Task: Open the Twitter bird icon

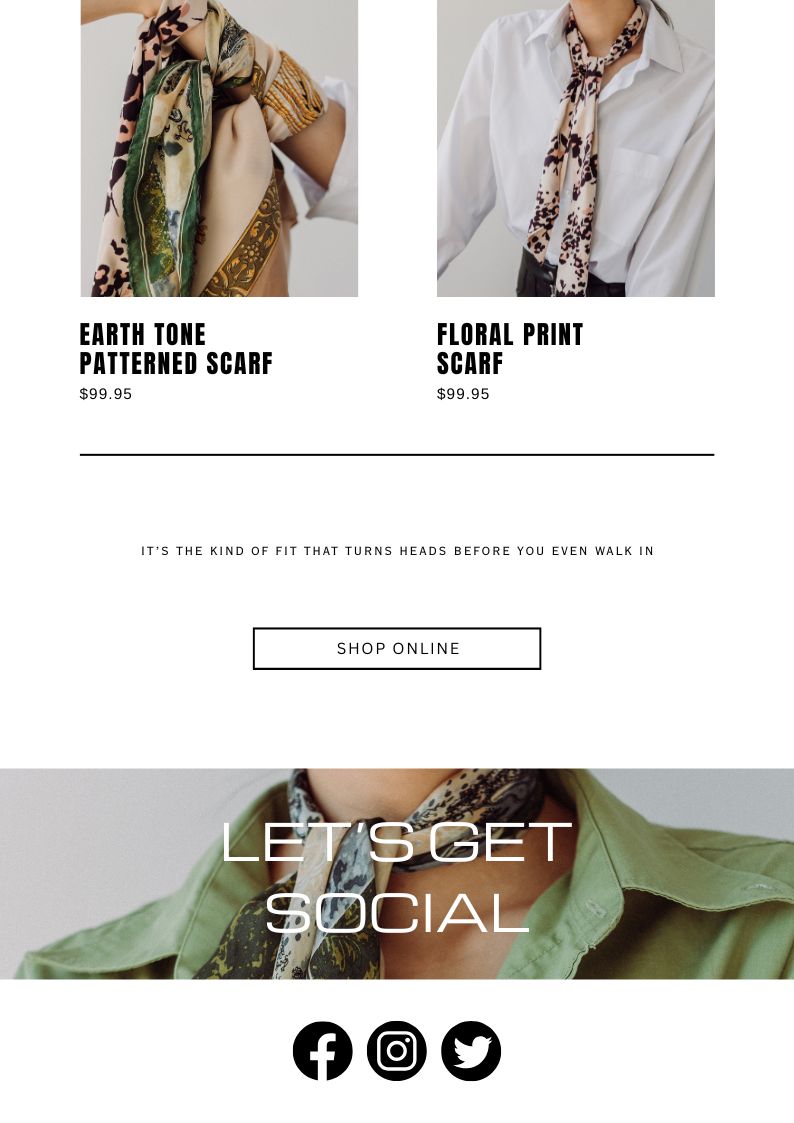Action: (471, 1051)
